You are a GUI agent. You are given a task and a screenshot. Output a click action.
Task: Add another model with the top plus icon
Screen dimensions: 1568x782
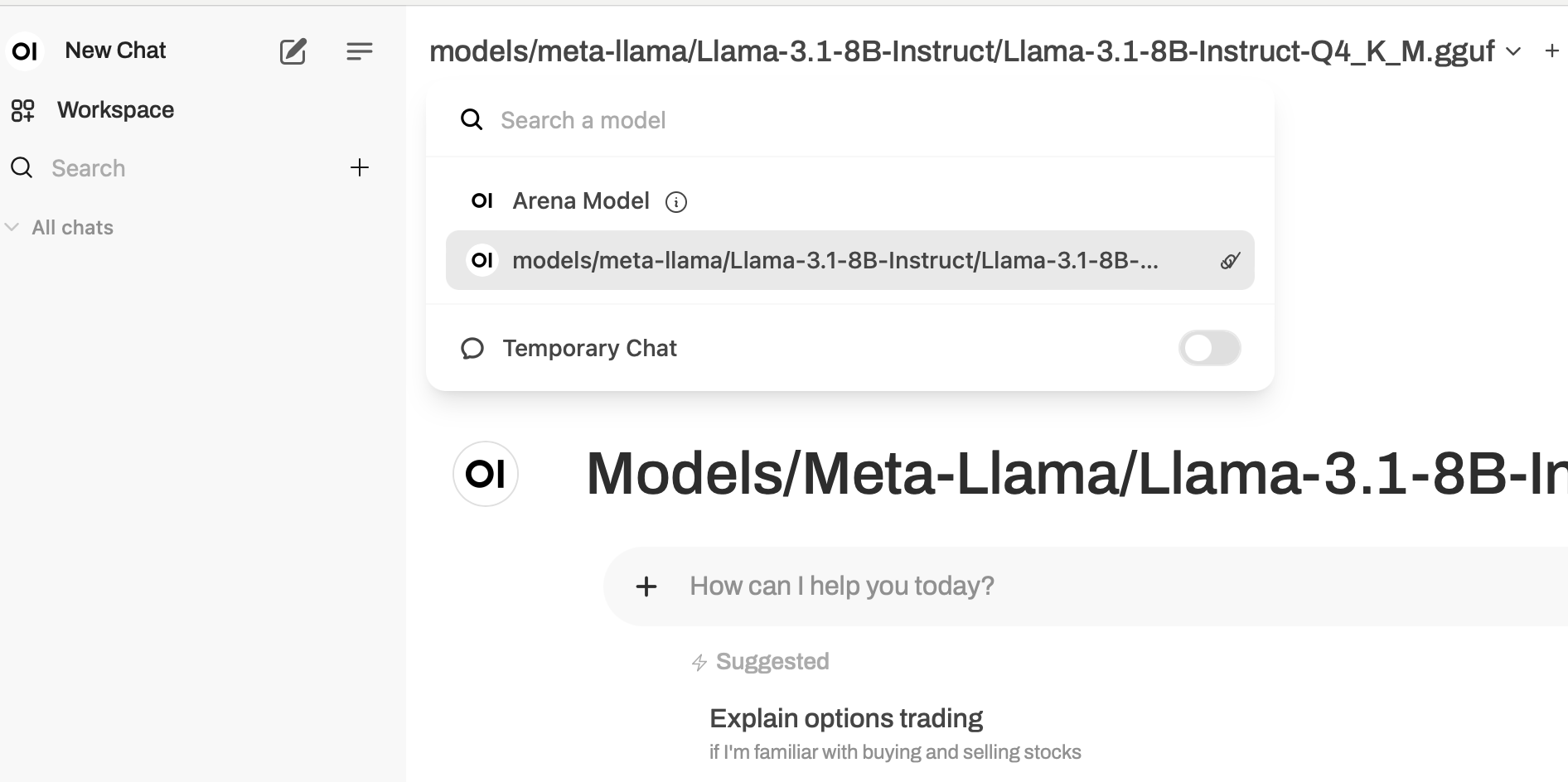1551,51
